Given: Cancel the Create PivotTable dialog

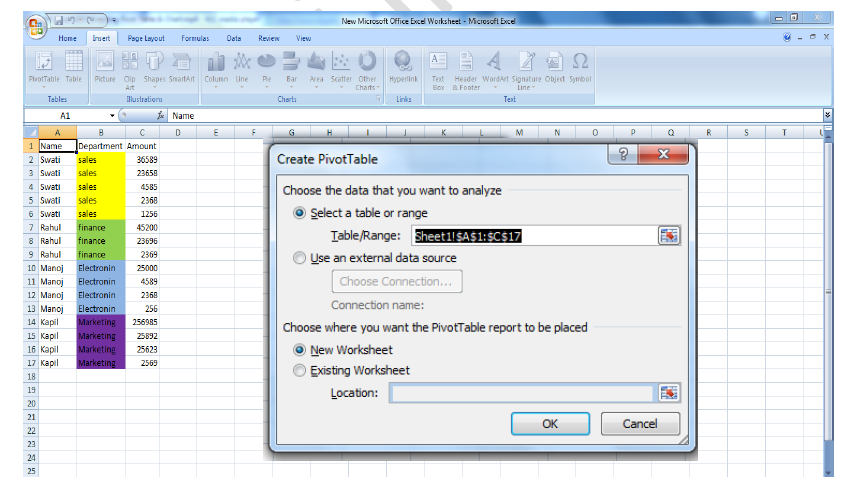Looking at the screenshot, I should pyautogui.click(x=640, y=424).
